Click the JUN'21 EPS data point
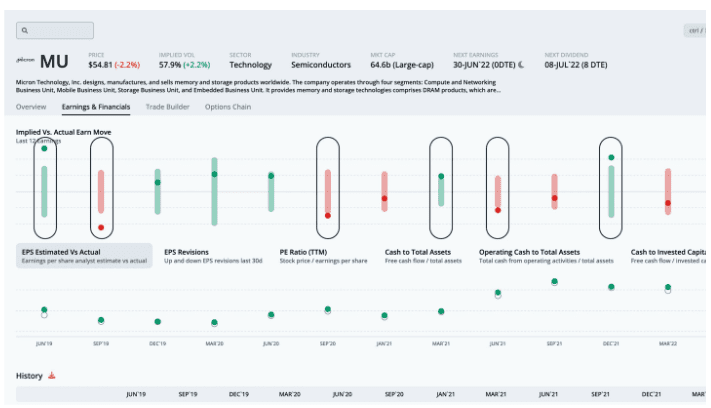 click(498, 293)
